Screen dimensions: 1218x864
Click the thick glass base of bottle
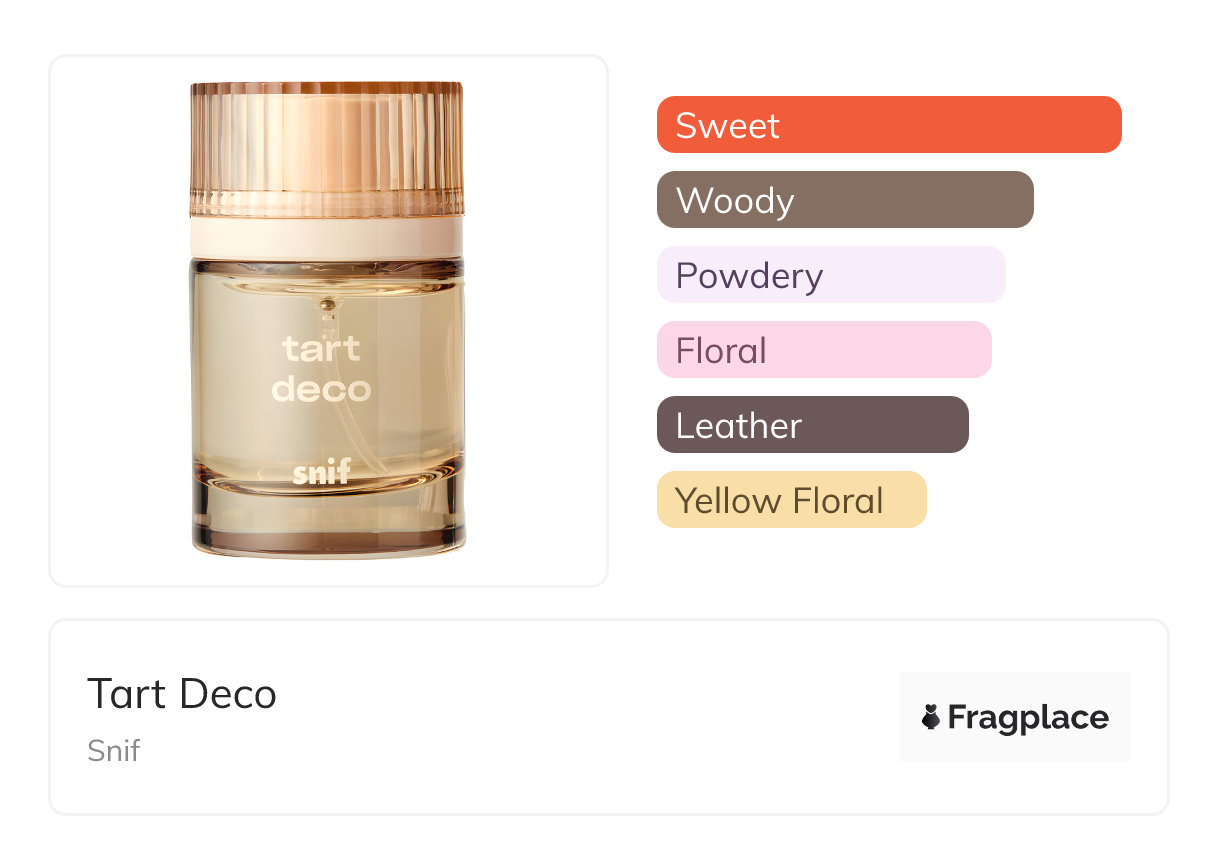328,522
